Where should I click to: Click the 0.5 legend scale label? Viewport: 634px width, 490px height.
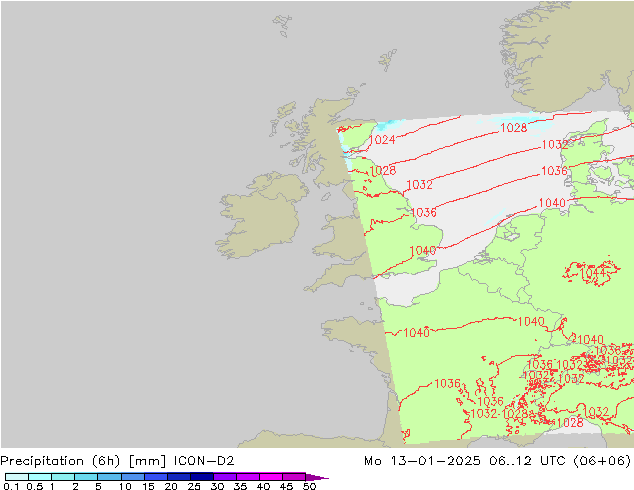tap(35, 486)
